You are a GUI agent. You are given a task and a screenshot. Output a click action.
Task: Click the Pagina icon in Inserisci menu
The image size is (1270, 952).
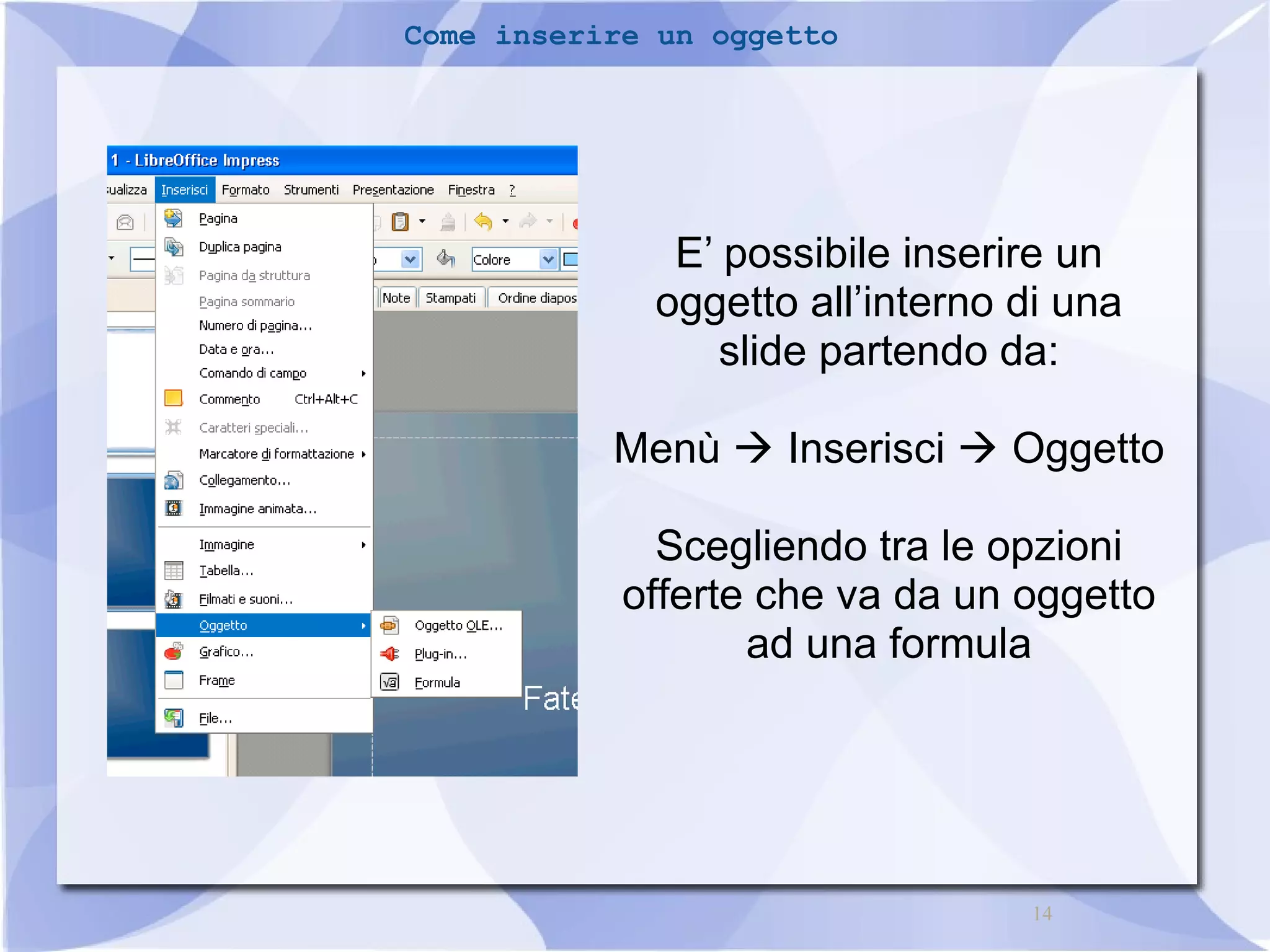coord(173,218)
